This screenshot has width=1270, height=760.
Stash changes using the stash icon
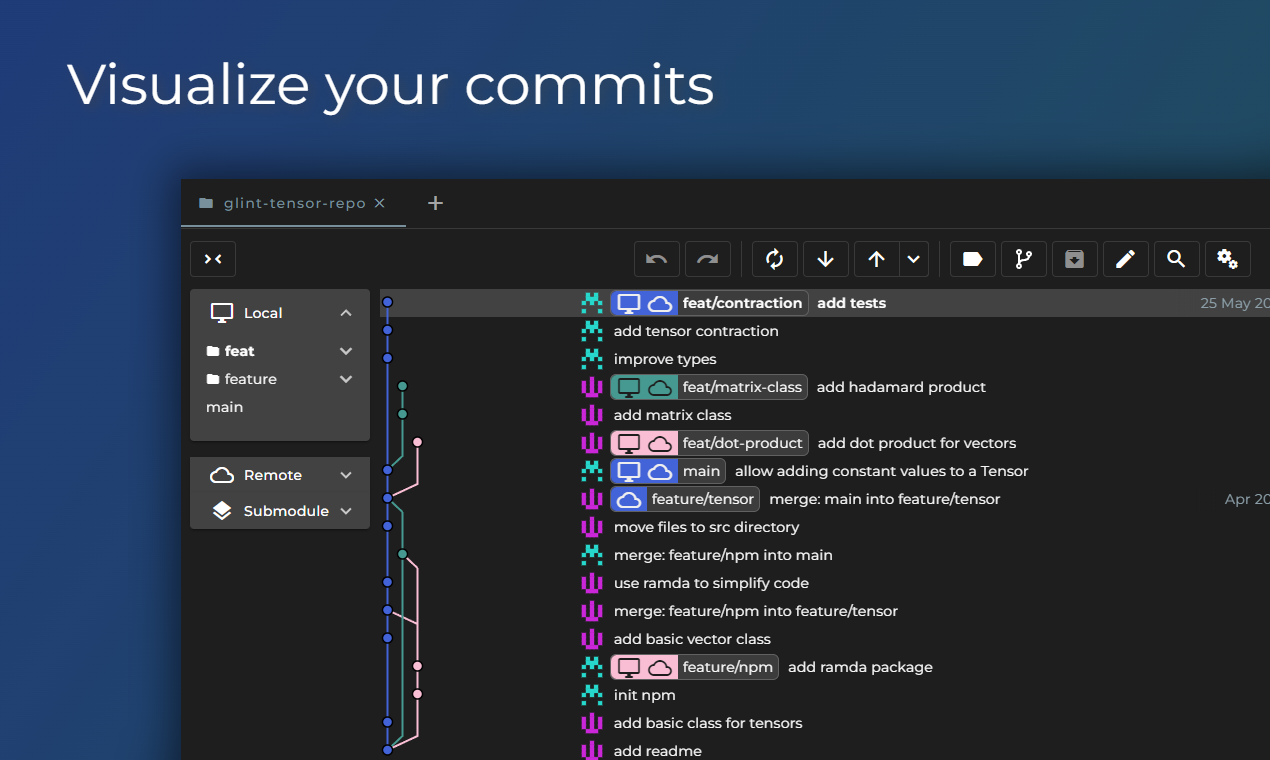1074,259
